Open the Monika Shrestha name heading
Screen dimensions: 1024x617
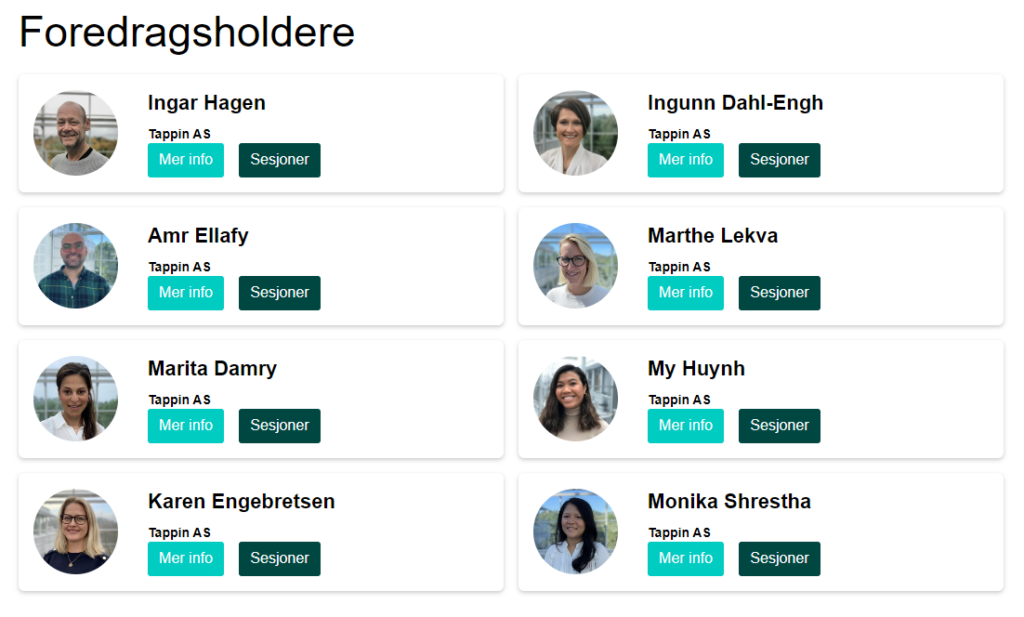click(x=729, y=501)
